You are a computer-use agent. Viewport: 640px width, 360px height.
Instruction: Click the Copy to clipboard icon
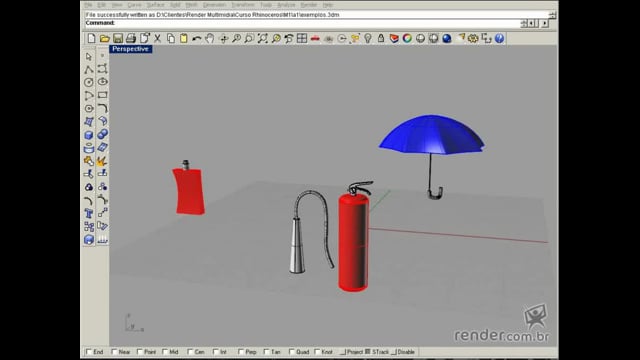pyautogui.click(x=171, y=38)
